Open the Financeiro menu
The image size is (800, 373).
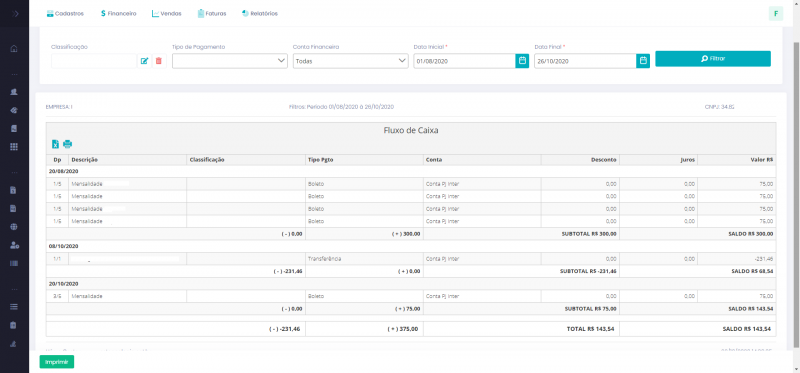coord(118,14)
